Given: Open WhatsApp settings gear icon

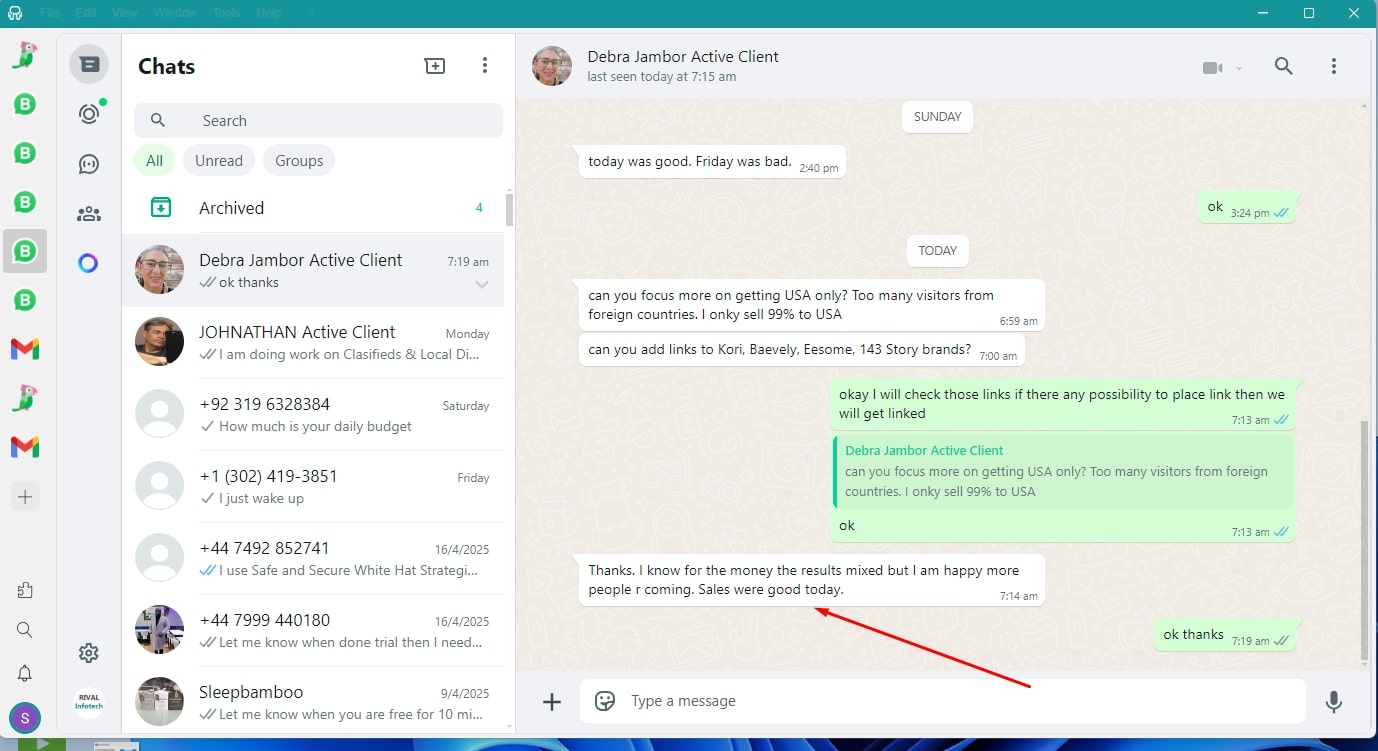Looking at the screenshot, I should (89, 653).
